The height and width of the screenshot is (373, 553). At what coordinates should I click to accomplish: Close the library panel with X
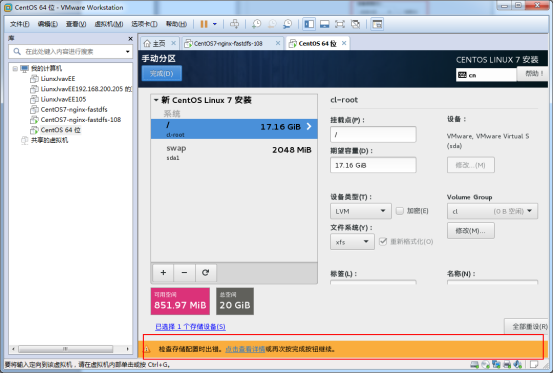(130, 38)
